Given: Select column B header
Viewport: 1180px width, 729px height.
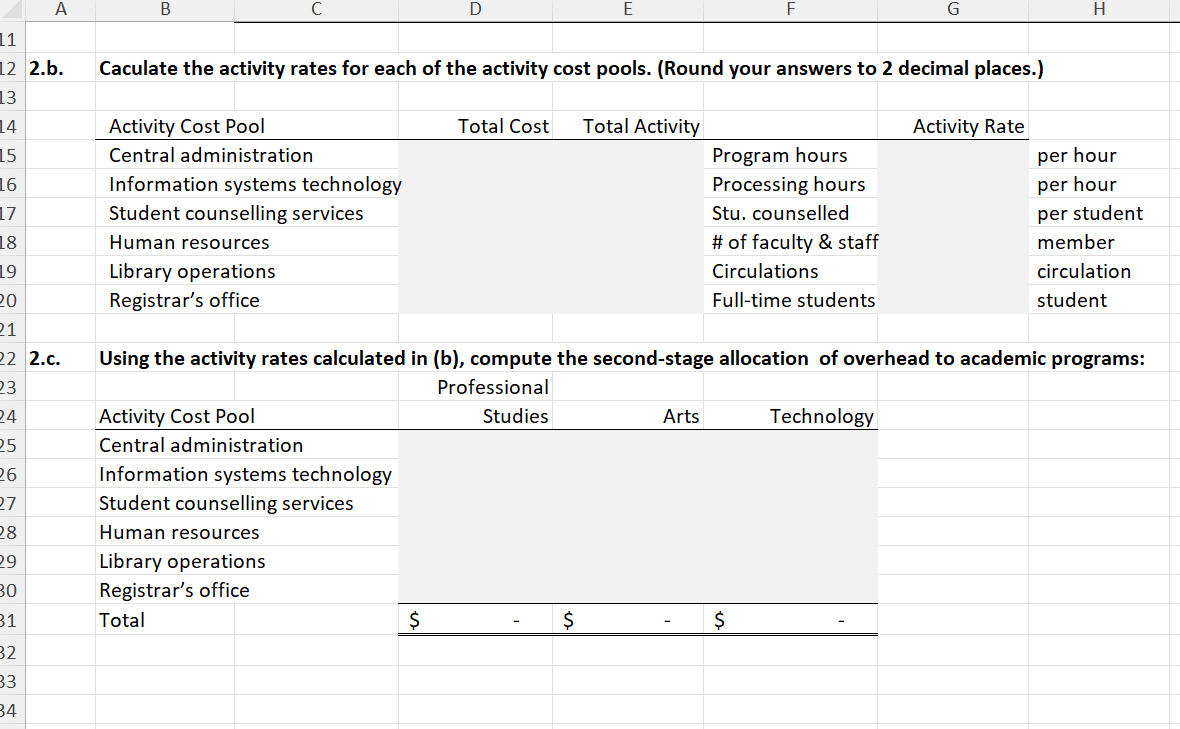Looking at the screenshot, I should [165, 9].
